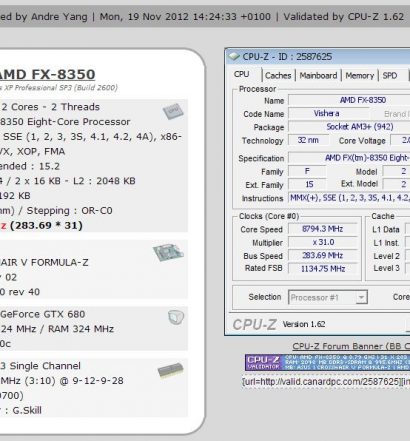The height and width of the screenshot is (441, 410).
Task: Click the CPU-Z validator banner image
Action: pos(327,362)
